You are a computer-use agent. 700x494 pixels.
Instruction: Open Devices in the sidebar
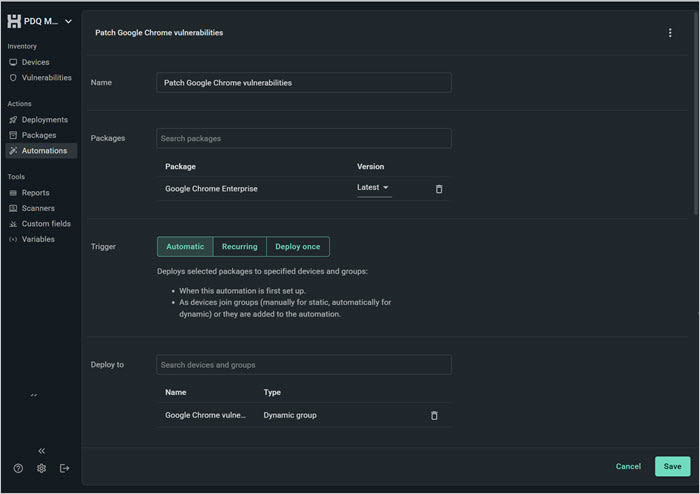click(x=35, y=62)
